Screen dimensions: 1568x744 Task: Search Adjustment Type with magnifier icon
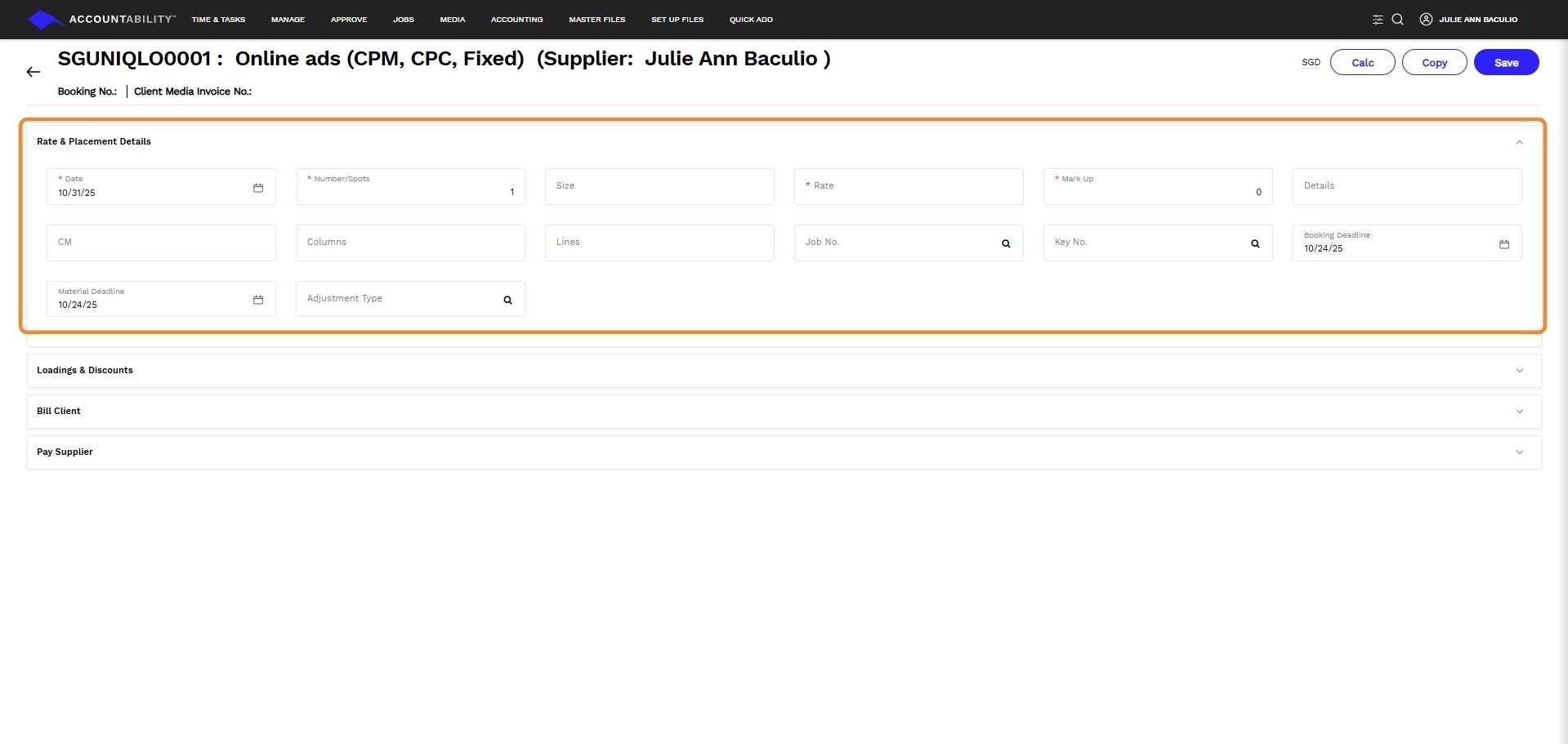[507, 300]
